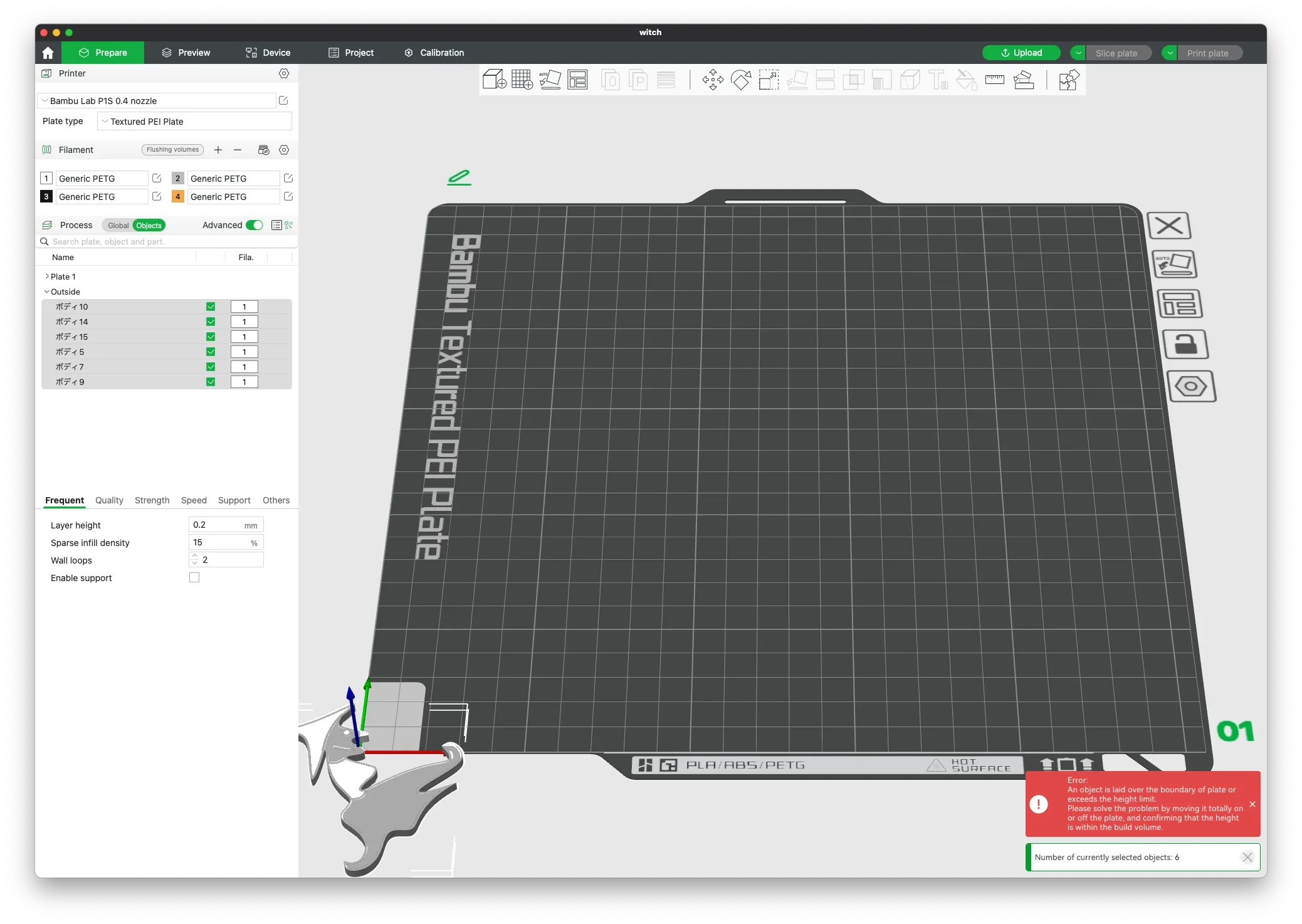Uncheck the printable box for ボディ 9

[211, 382]
